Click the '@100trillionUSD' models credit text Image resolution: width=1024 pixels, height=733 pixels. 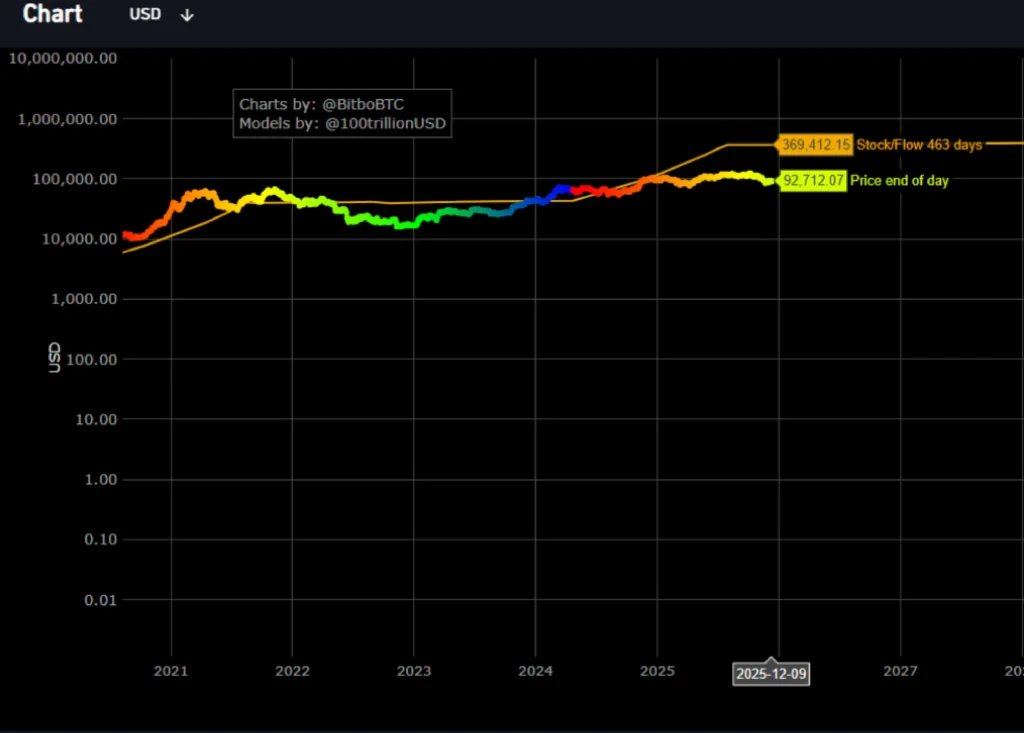coord(385,123)
